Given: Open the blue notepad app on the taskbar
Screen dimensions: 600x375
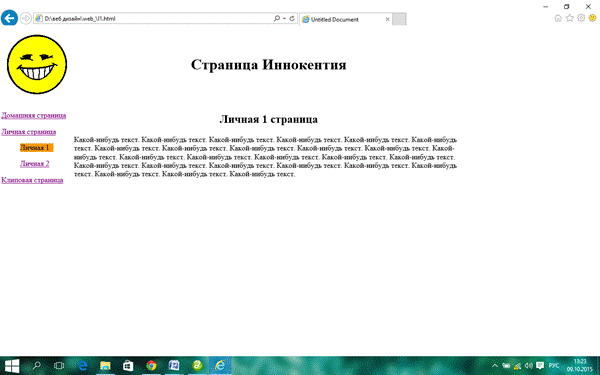Looking at the screenshot, I should (174, 366).
